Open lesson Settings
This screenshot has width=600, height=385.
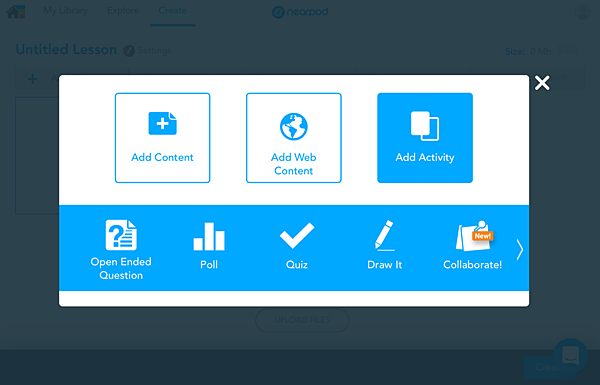pyautogui.click(x=148, y=51)
